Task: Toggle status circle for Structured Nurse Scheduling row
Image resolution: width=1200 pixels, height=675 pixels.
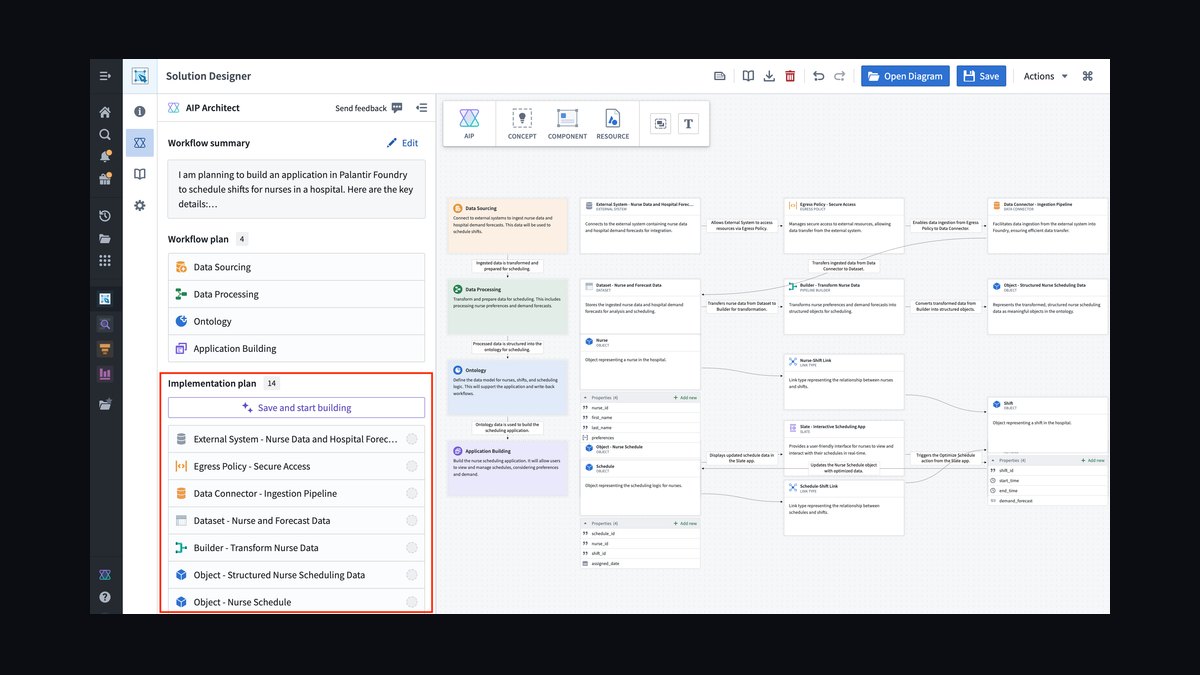Action: [x=412, y=574]
